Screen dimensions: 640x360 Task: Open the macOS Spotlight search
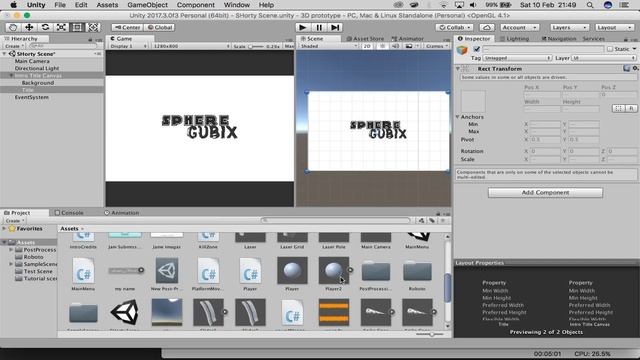590,5
